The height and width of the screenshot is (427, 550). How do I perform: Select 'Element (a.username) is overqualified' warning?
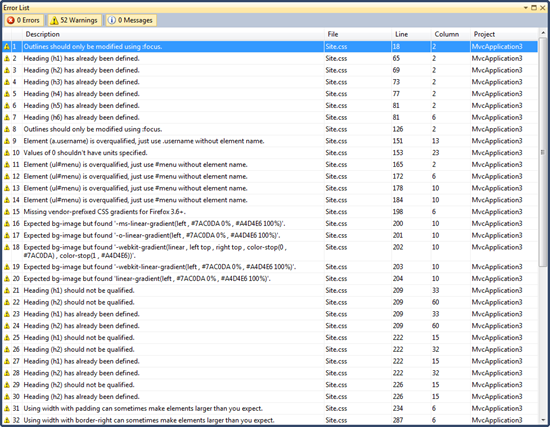[x=144, y=141]
